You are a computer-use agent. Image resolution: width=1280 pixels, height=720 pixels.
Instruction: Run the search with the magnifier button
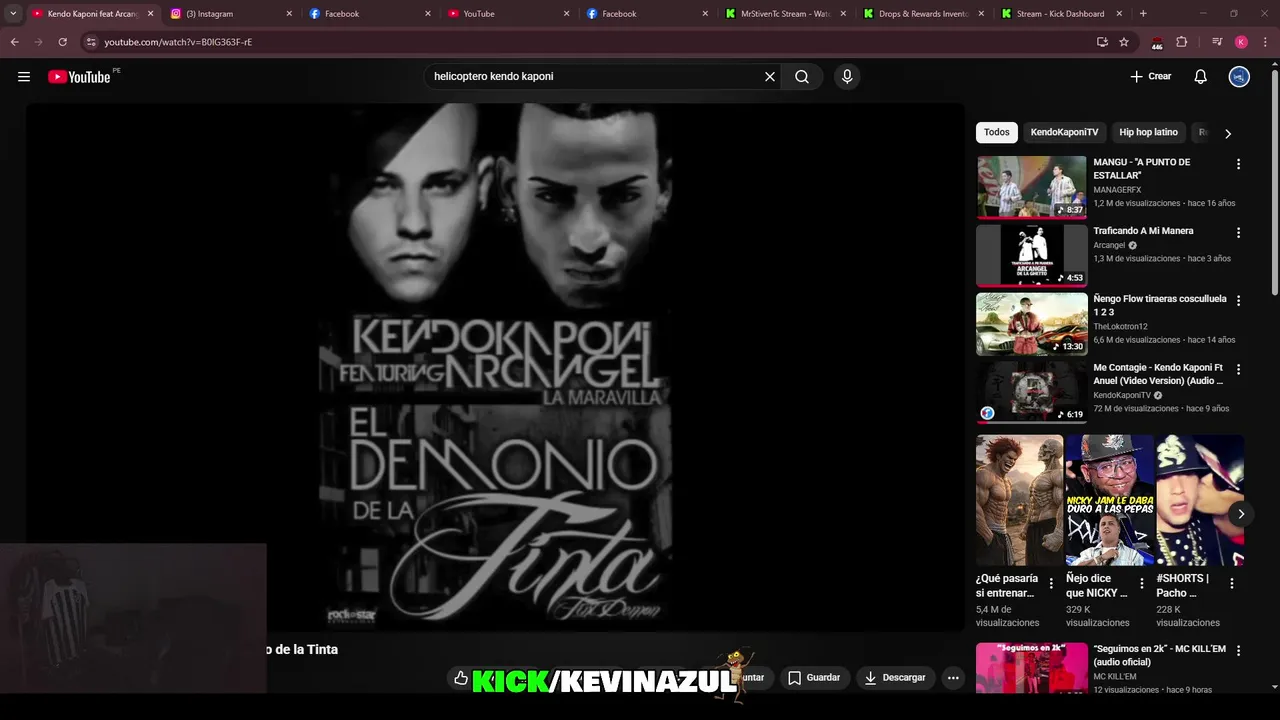click(802, 77)
